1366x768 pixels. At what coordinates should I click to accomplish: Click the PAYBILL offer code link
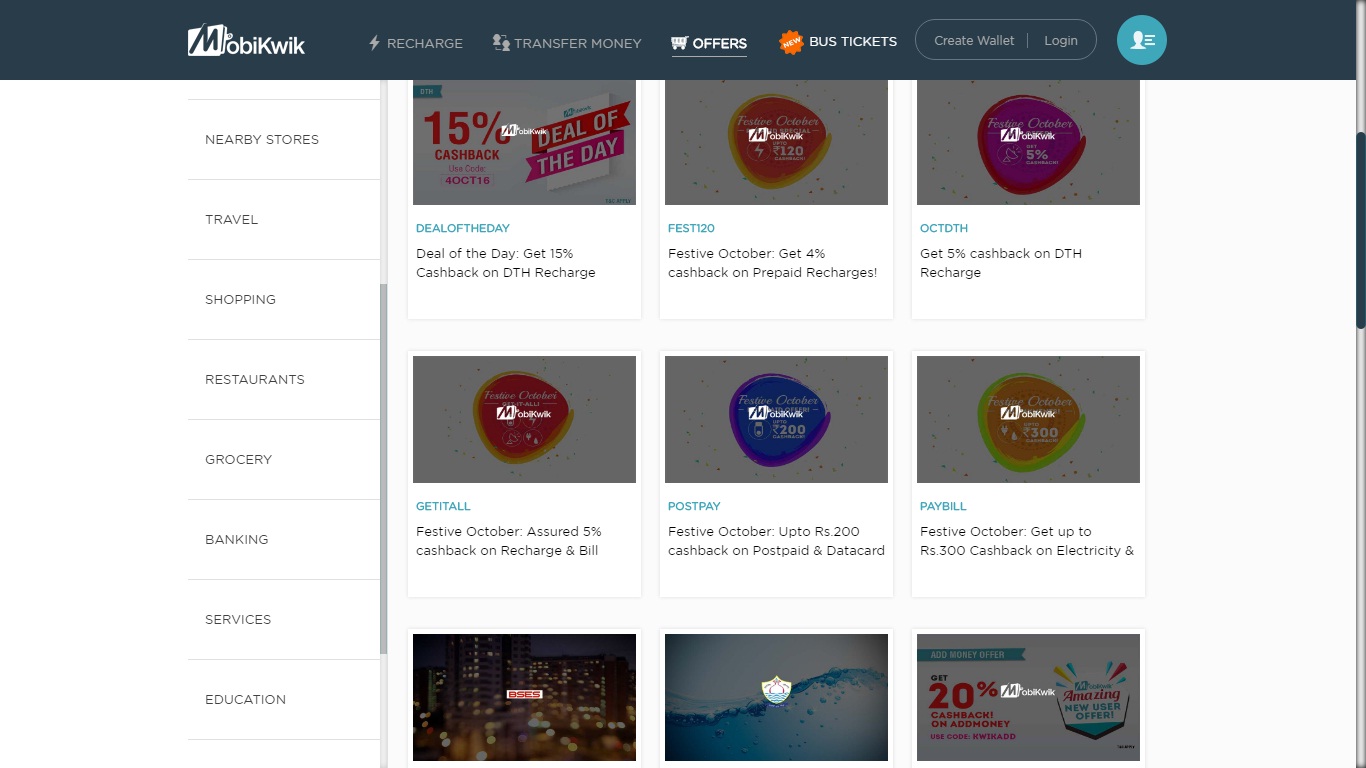(x=943, y=506)
